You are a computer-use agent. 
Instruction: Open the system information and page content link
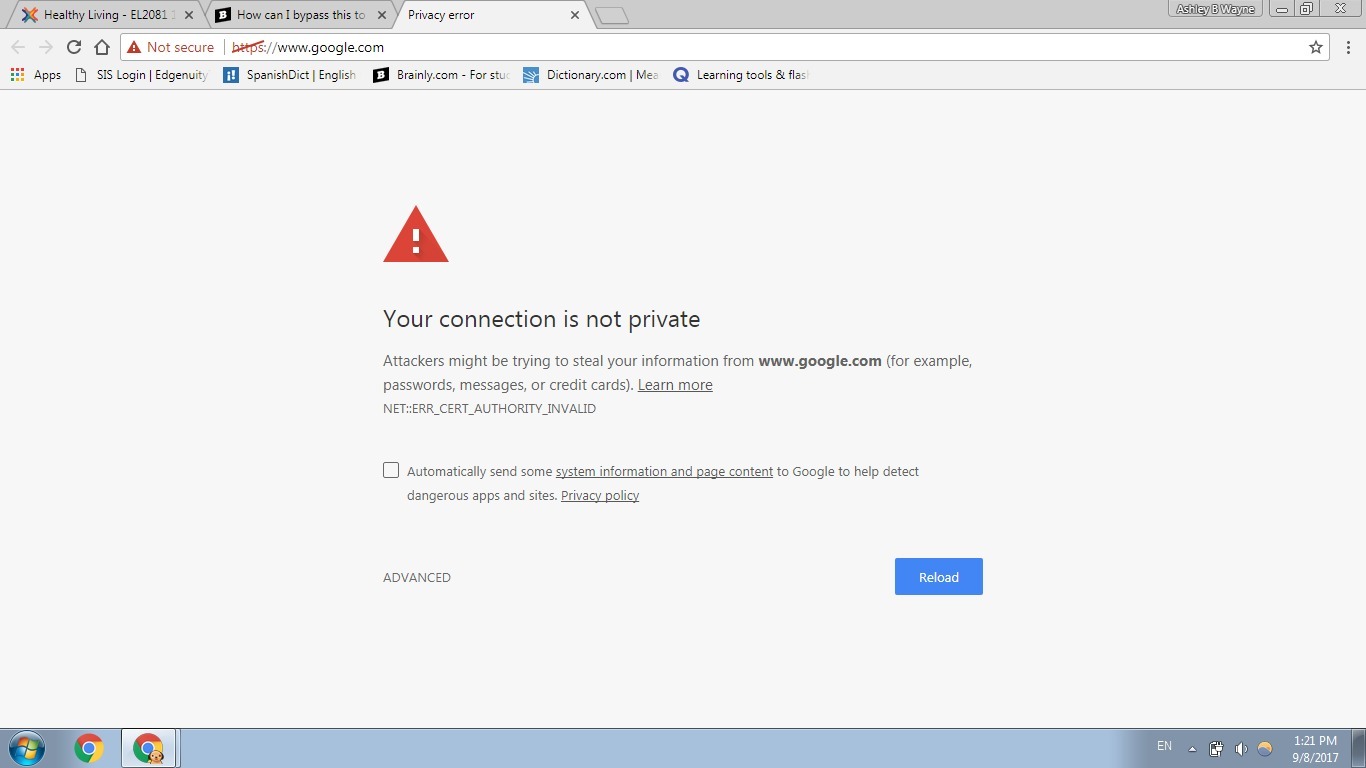[x=664, y=471]
